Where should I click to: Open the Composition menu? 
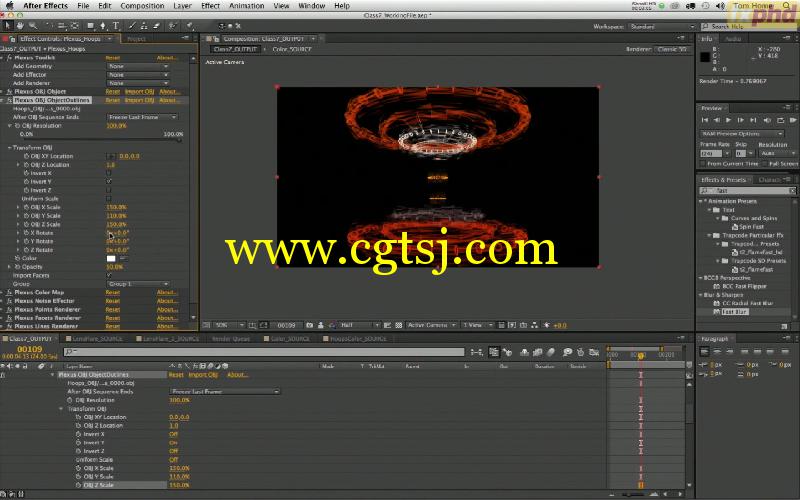[x=142, y=6]
